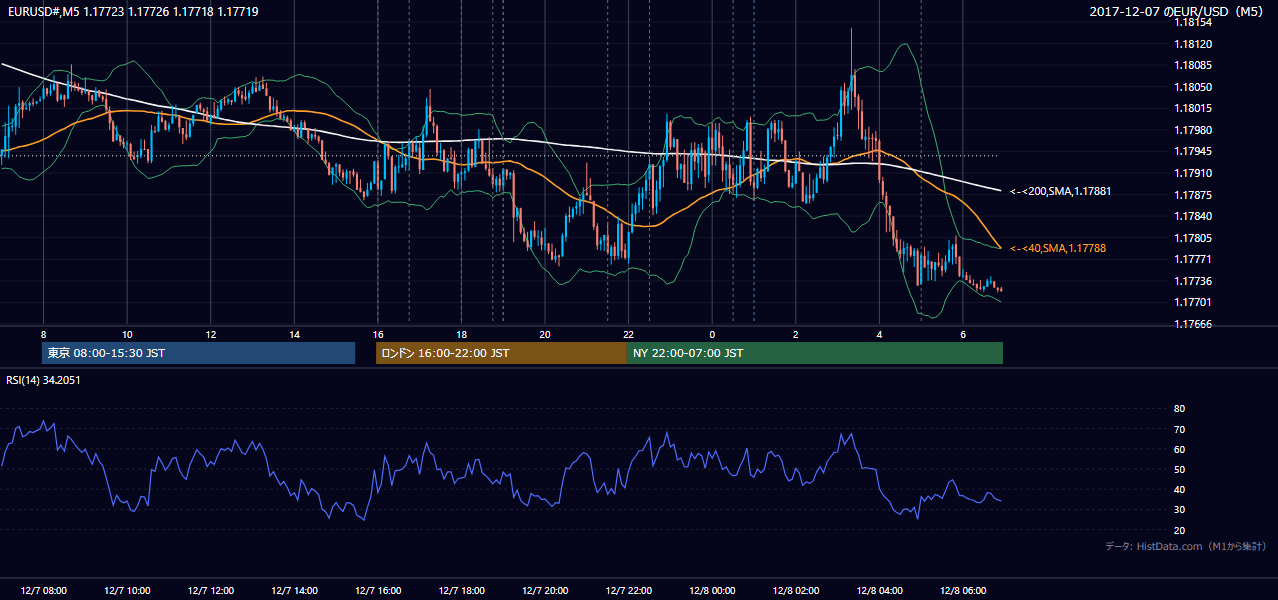
Task: Click price axis value 1.17980
Action: 1192,130
